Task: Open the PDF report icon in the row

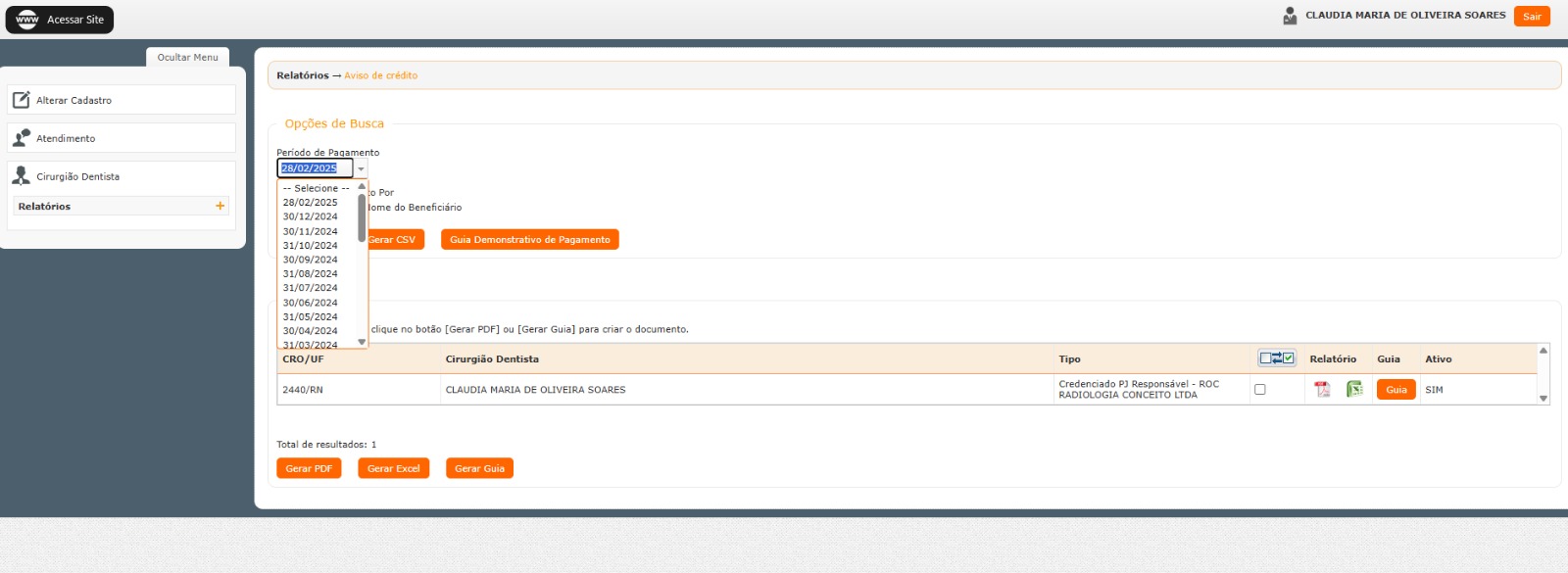Action: [1322, 390]
